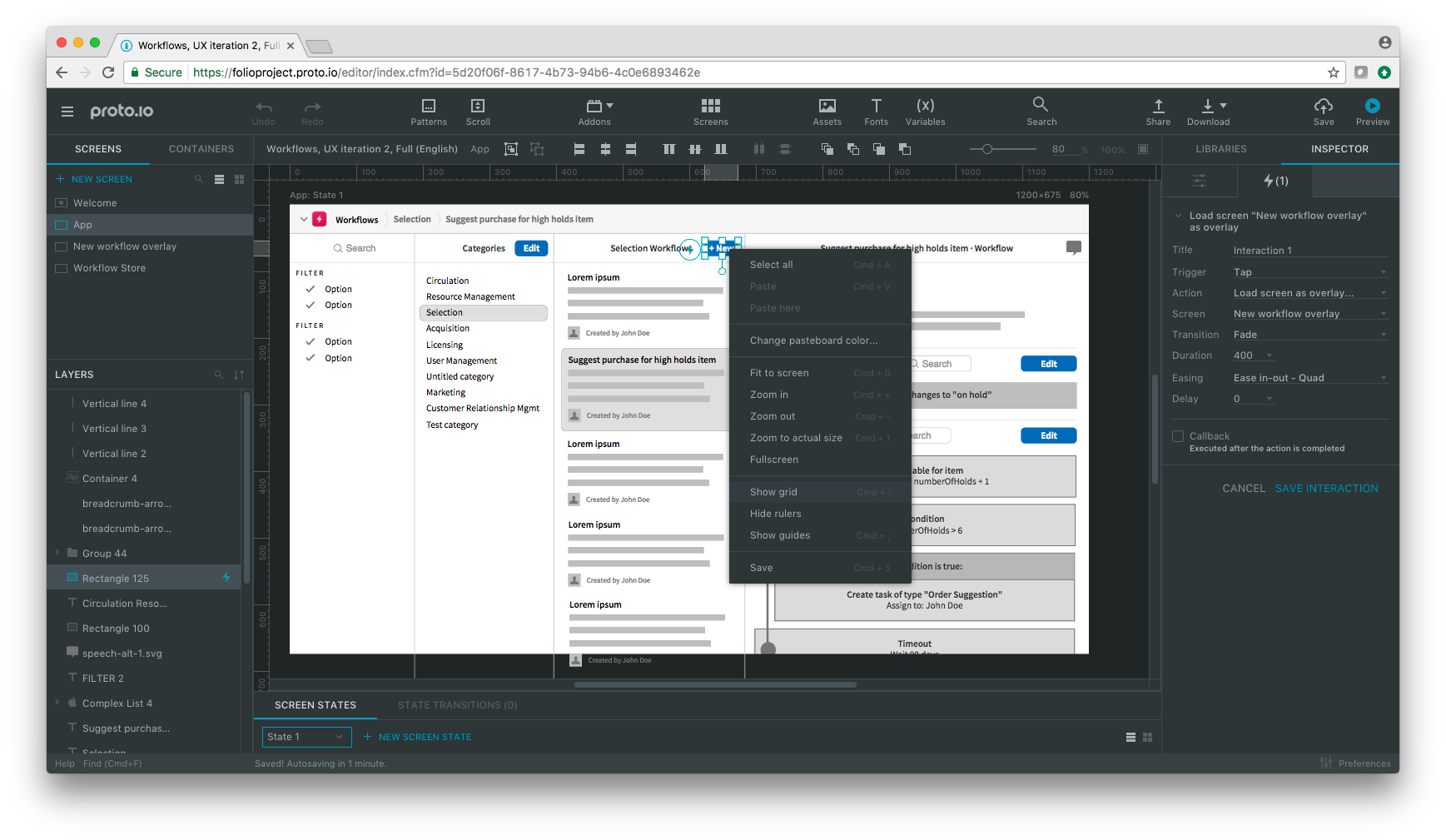This screenshot has width=1446, height=840.
Task: Toggle first Option under second FILTER
Action: tap(310, 341)
